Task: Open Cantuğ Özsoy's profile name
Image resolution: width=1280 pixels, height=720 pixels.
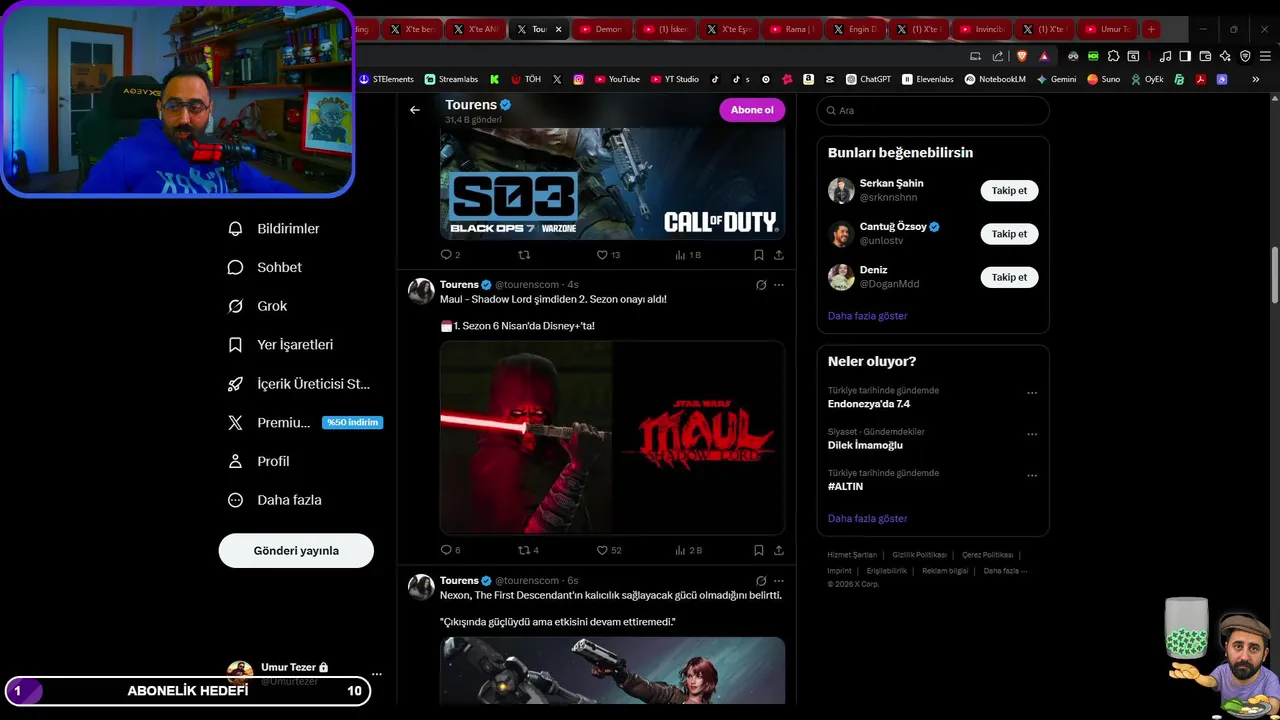Action: 893,227
